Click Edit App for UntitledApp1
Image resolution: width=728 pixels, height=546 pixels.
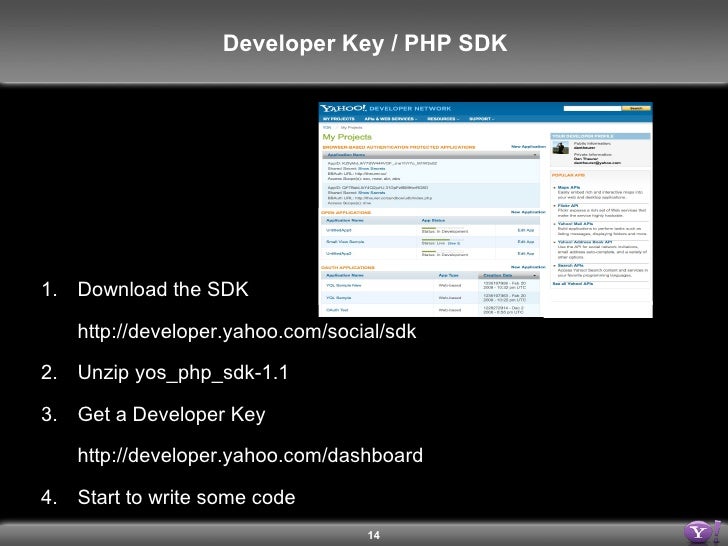coord(526,230)
